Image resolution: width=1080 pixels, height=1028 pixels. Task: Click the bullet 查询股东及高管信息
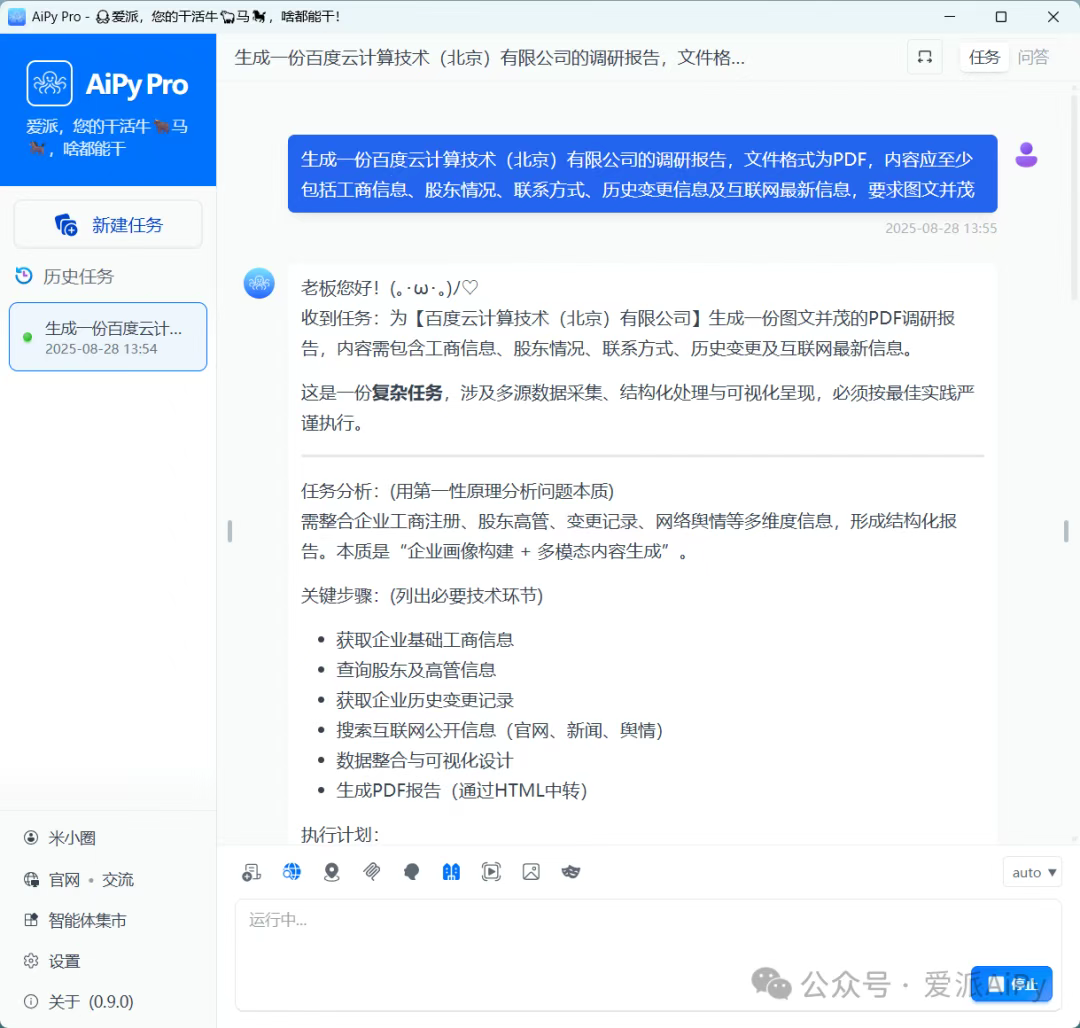[x=416, y=670]
